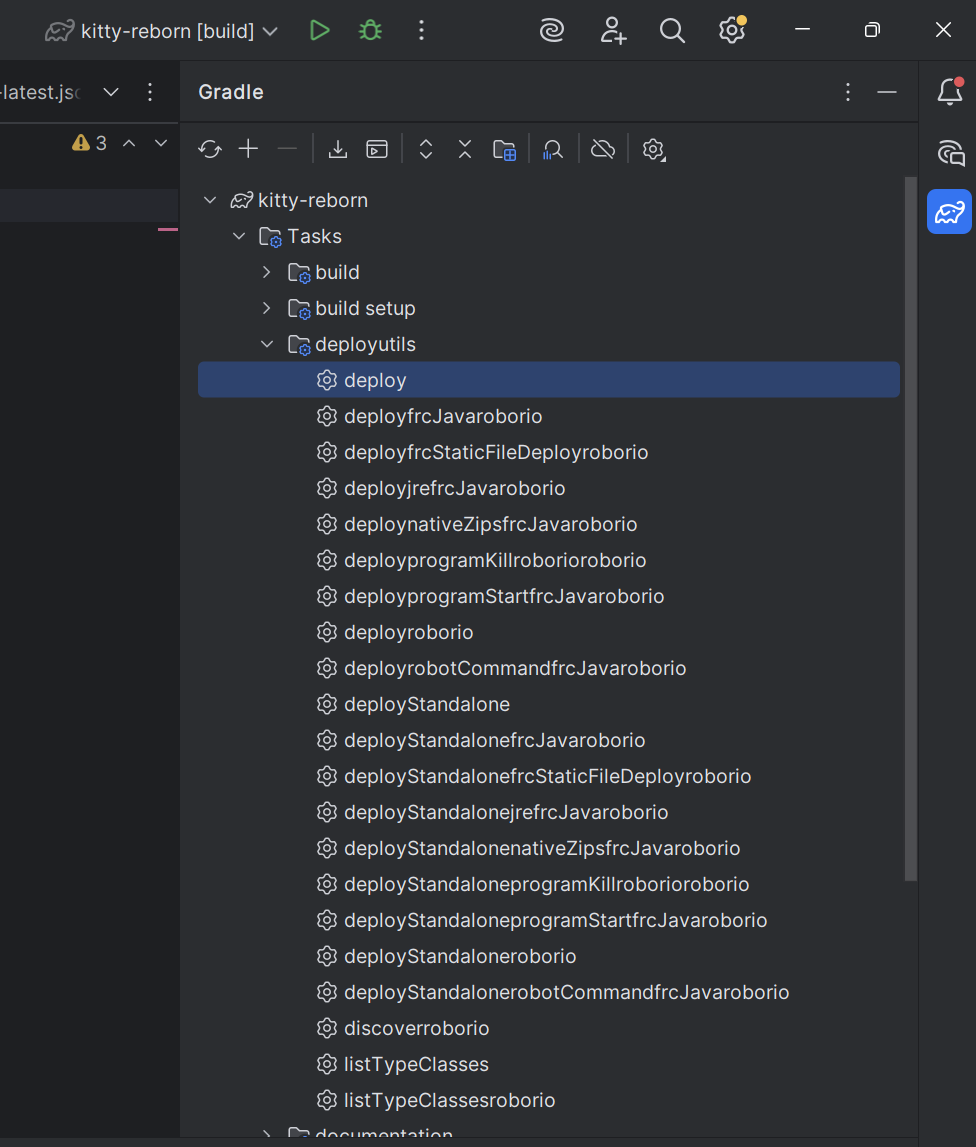976x1147 pixels.
Task: Open Execute Gradle Task dialog icon
Action: point(377,149)
